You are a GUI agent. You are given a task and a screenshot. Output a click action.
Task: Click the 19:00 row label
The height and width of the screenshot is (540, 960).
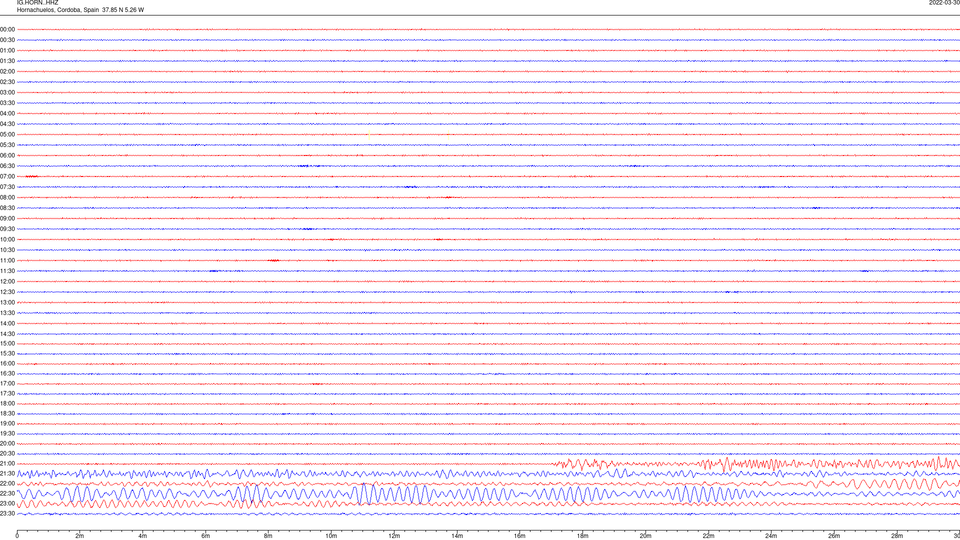click(7, 424)
